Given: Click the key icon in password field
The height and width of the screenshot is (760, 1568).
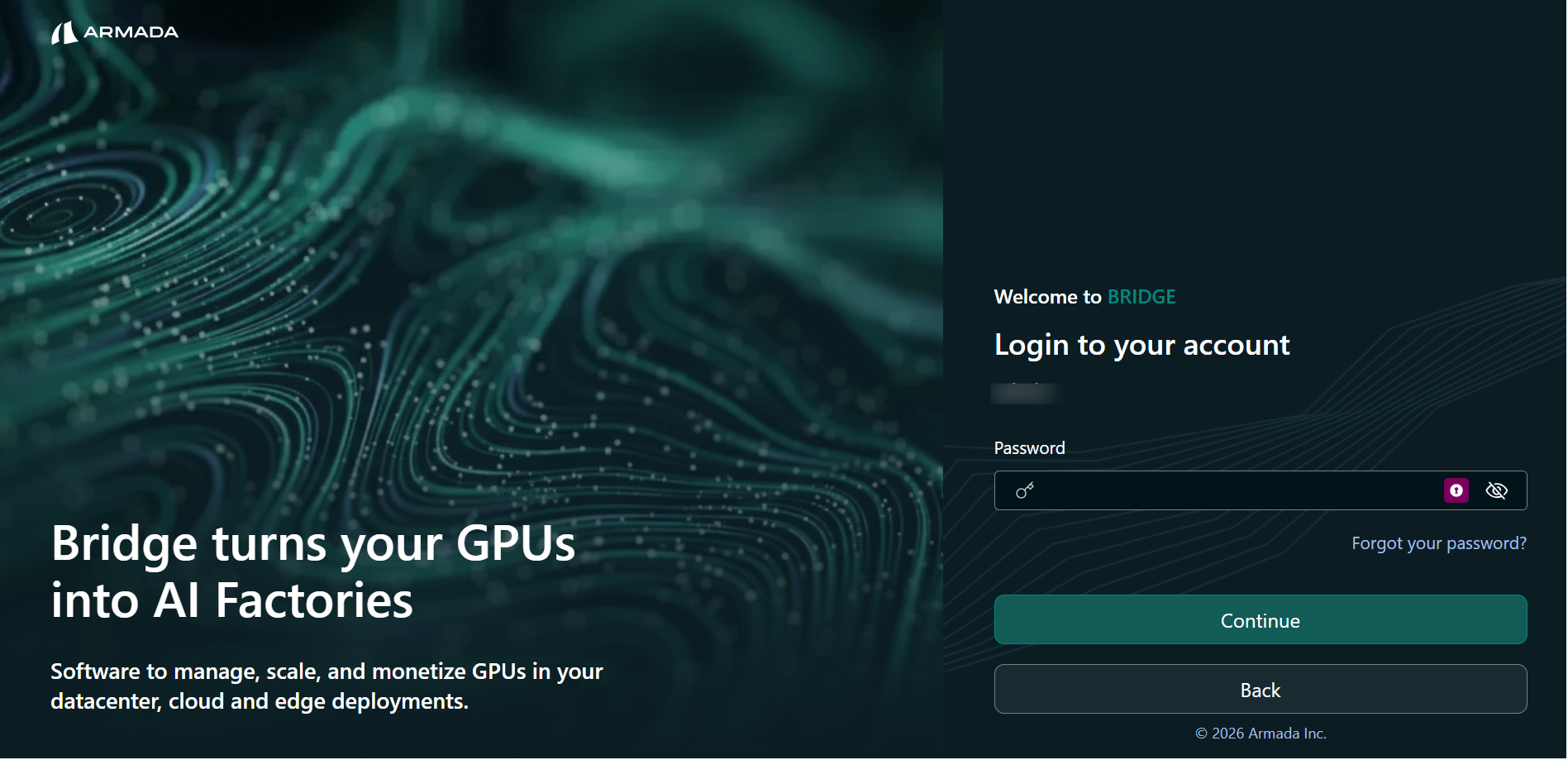Looking at the screenshot, I should 1025,490.
